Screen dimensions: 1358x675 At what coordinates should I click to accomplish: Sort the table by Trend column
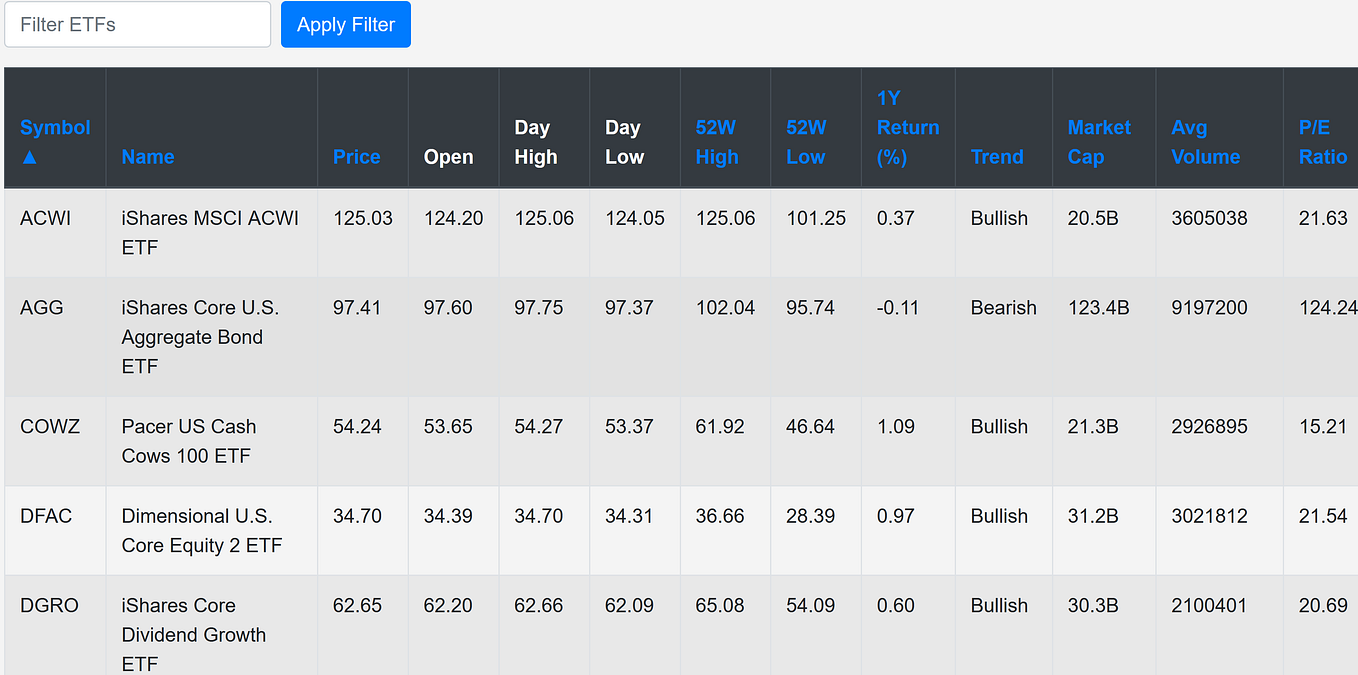997,157
